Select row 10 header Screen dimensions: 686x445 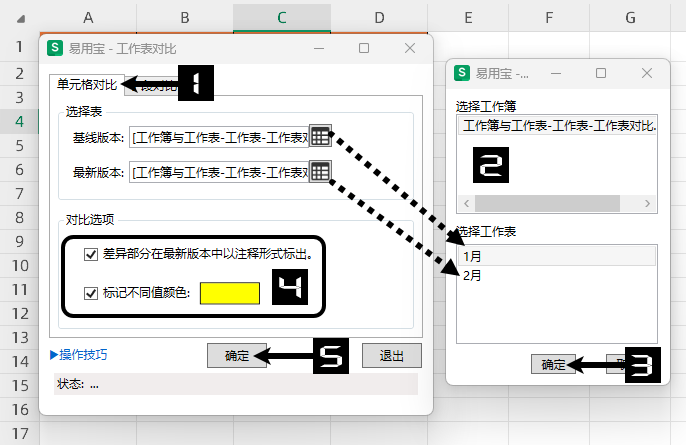coord(19,266)
